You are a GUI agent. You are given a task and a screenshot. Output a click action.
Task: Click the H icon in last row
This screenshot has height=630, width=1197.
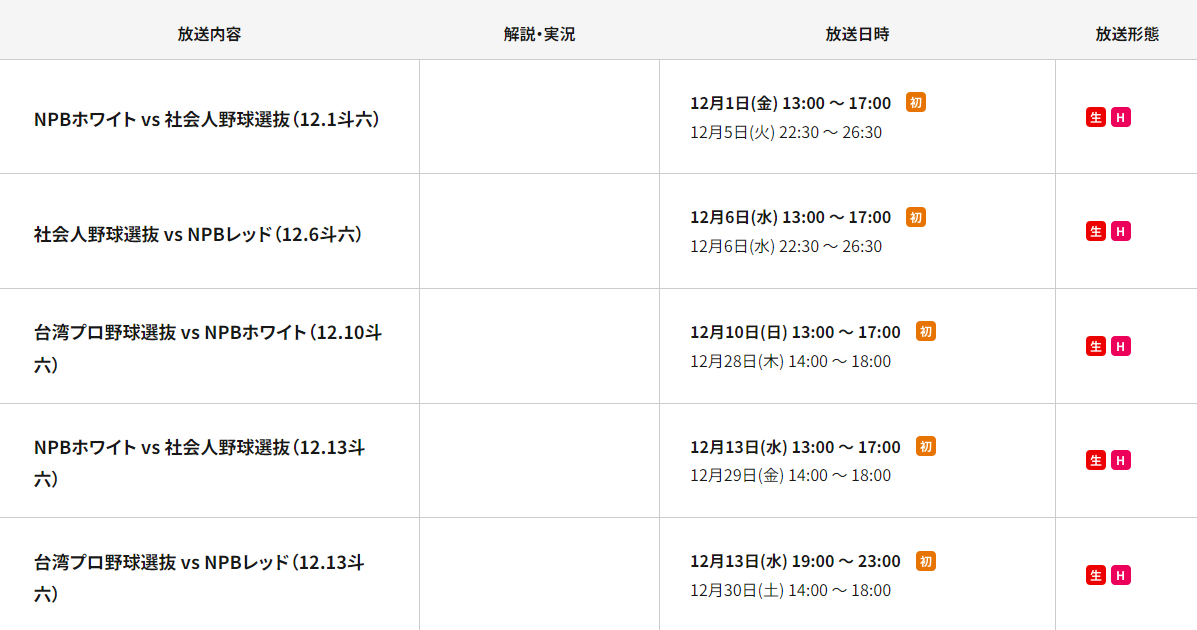click(x=1121, y=575)
